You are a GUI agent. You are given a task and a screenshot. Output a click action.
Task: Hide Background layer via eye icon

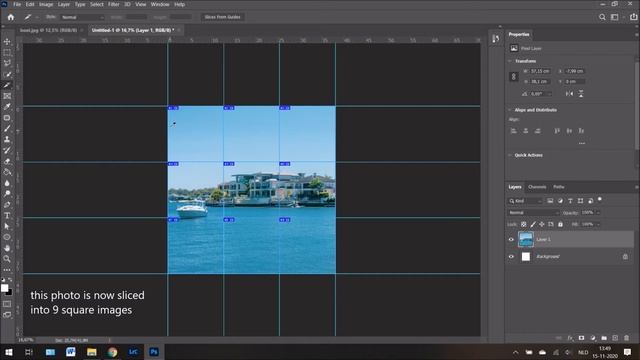[x=511, y=257]
